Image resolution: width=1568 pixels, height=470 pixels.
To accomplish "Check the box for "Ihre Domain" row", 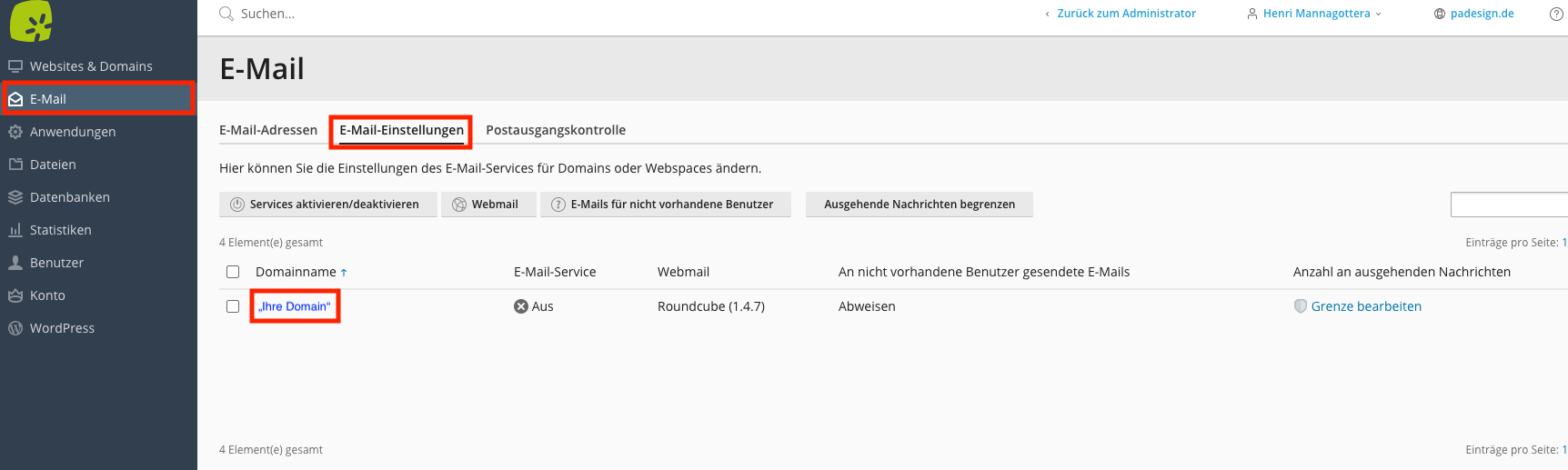I will (x=233, y=306).
